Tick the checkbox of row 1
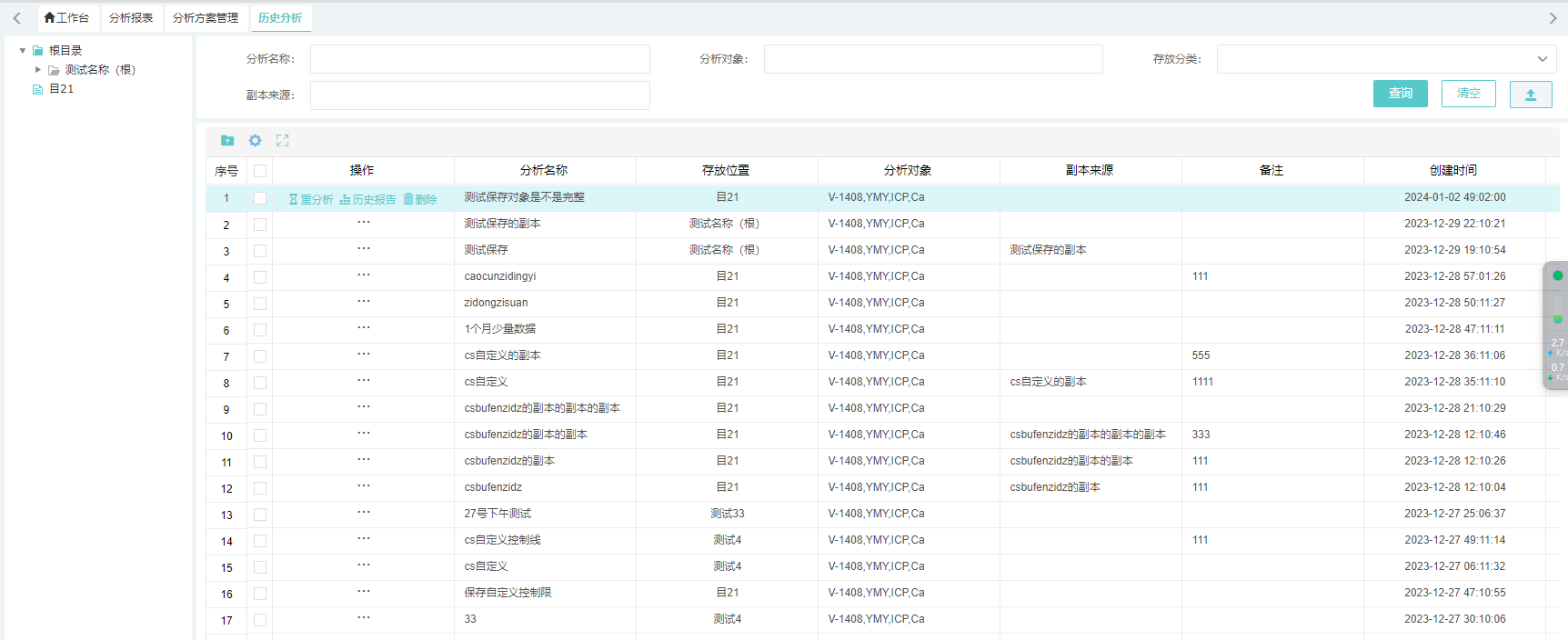This screenshot has width=1568, height=640. [x=260, y=198]
